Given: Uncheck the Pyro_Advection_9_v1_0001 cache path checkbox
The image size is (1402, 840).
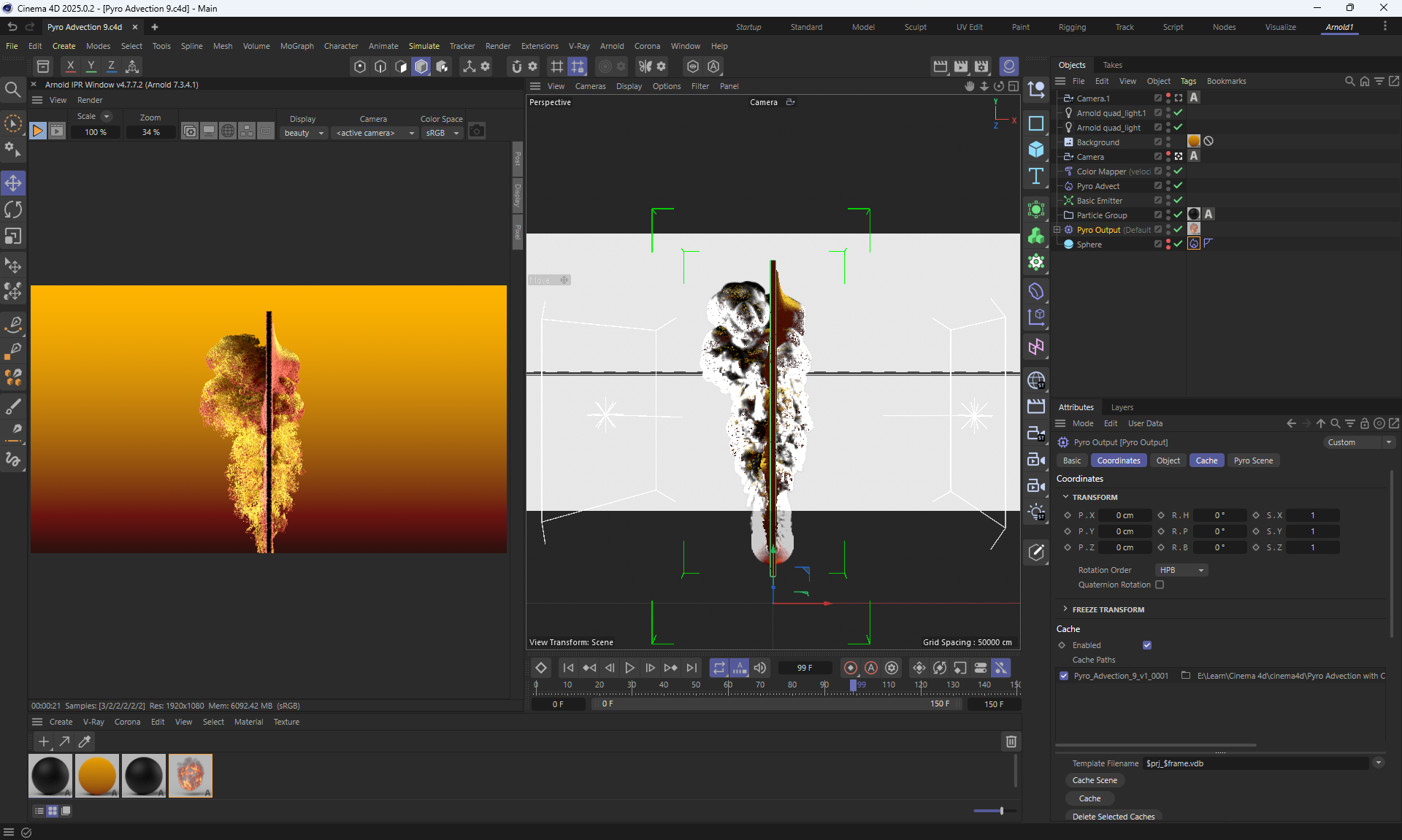Looking at the screenshot, I should click(1064, 676).
